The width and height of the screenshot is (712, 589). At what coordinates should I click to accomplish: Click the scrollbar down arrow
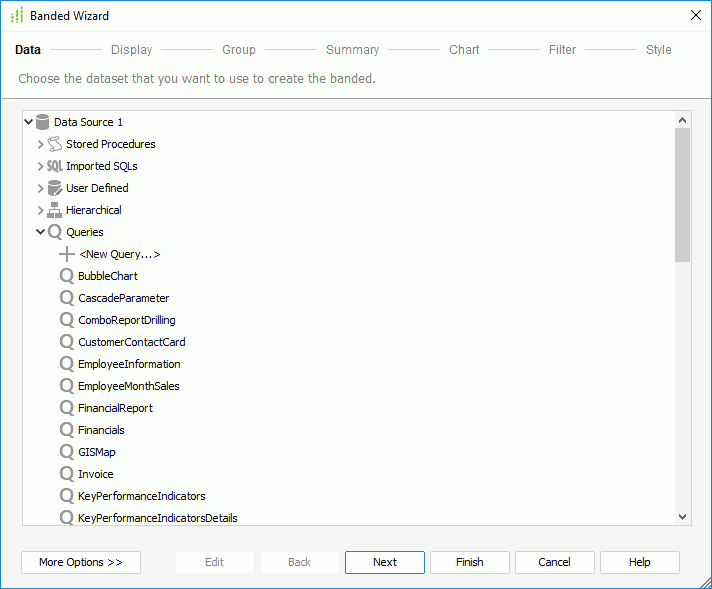pyautogui.click(x=682, y=517)
